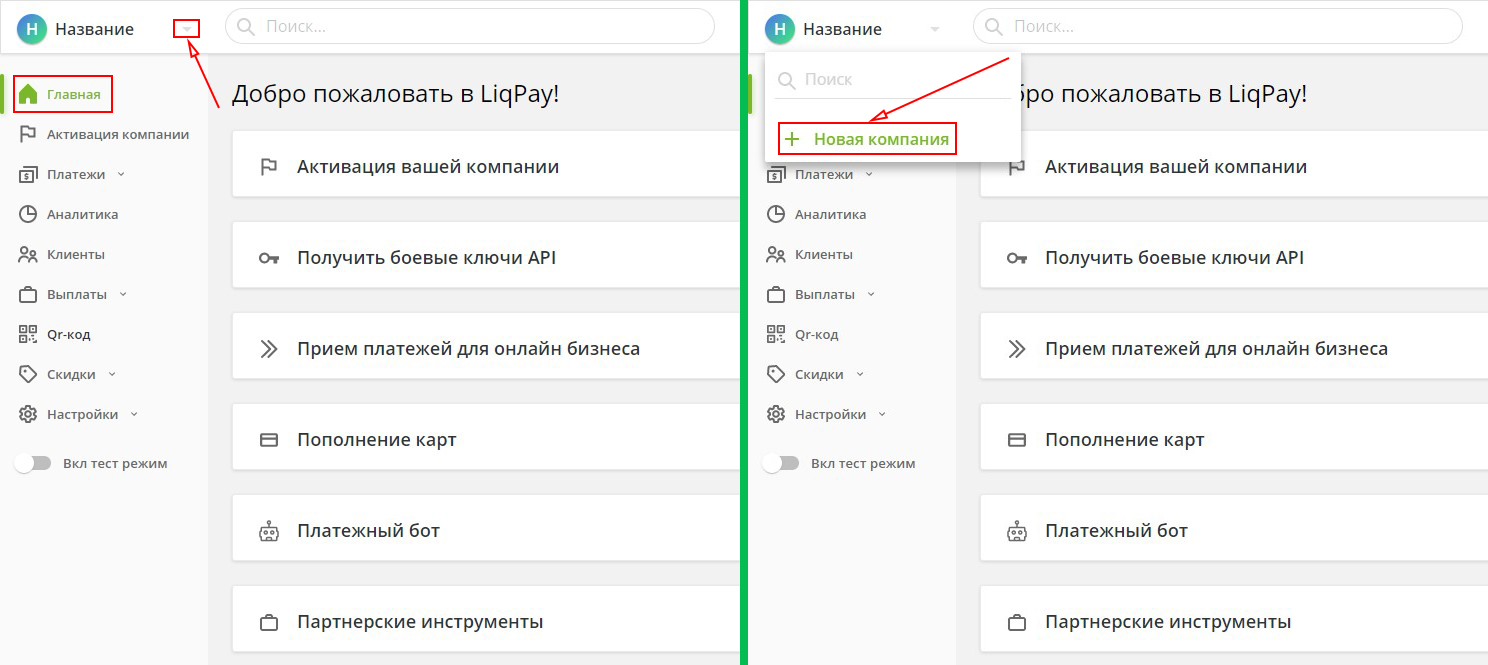The image size is (1488, 665).
Task: Open Прием платежей для онлайн бизнеса title, left screenshot
Action: pyautogui.click(x=468, y=349)
